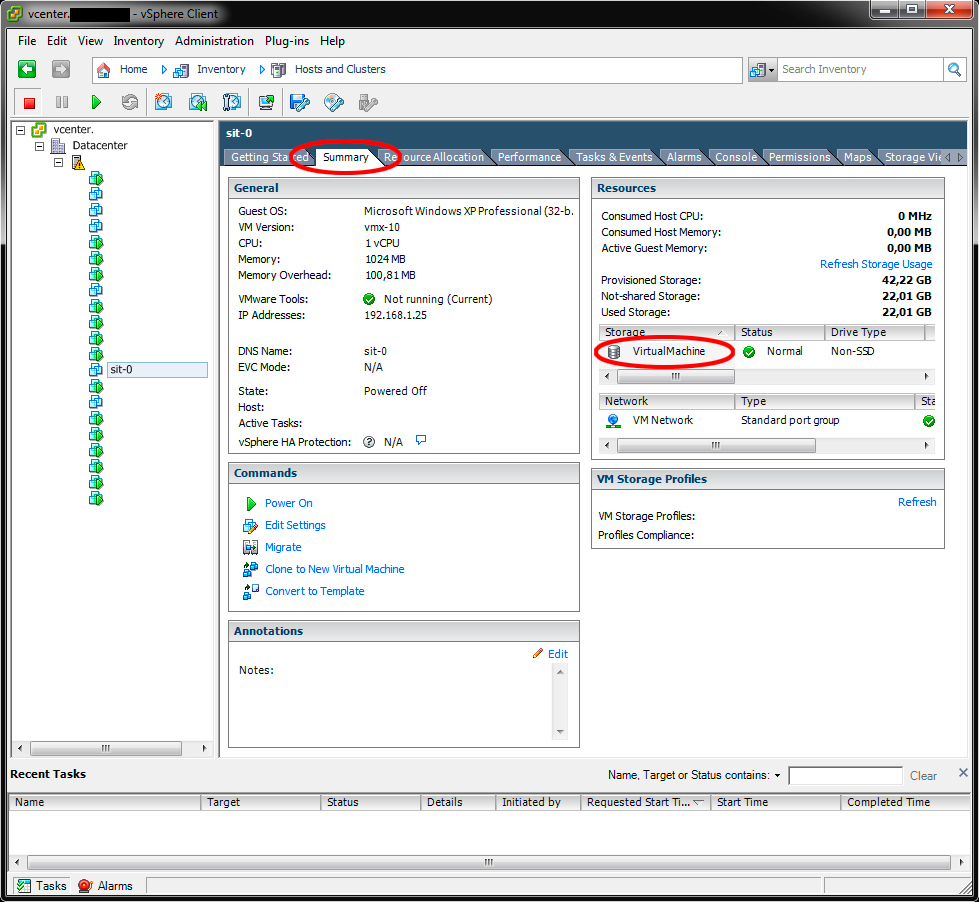The image size is (979, 902).
Task: Click Refresh in VM Storage Profiles
Action: [917, 502]
